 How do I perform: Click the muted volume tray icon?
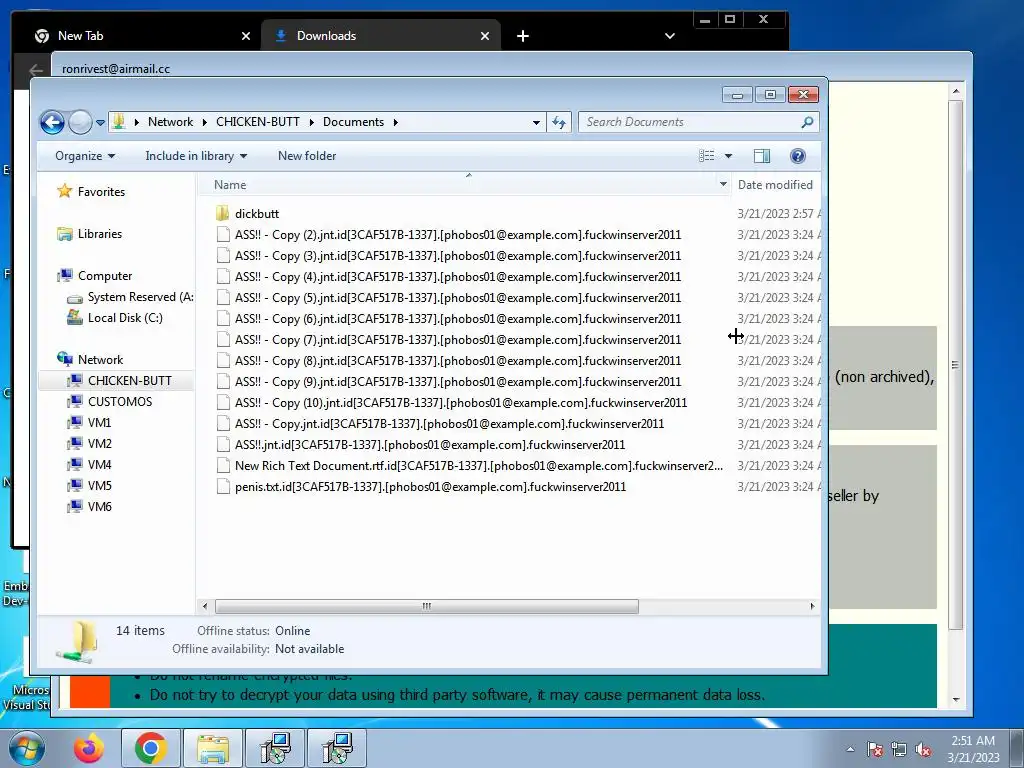(x=923, y=750)
